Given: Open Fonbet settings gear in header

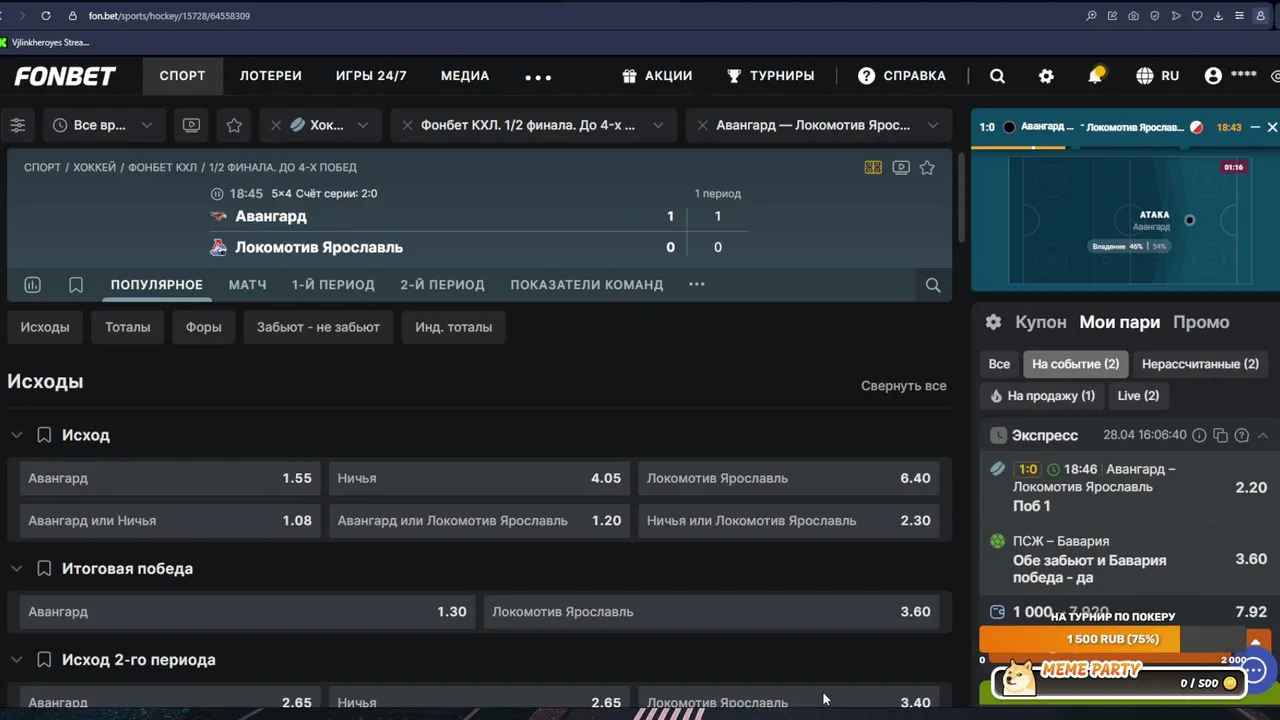Looking at the screenshot, I should pyautogui.click(x=1046, y=76).
